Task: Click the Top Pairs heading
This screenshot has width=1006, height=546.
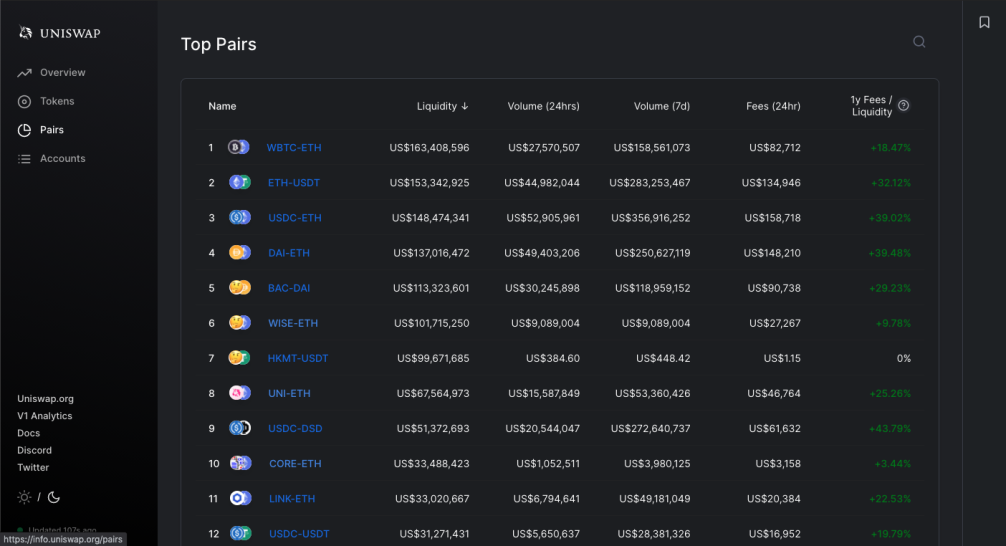Action: [219, 44]
